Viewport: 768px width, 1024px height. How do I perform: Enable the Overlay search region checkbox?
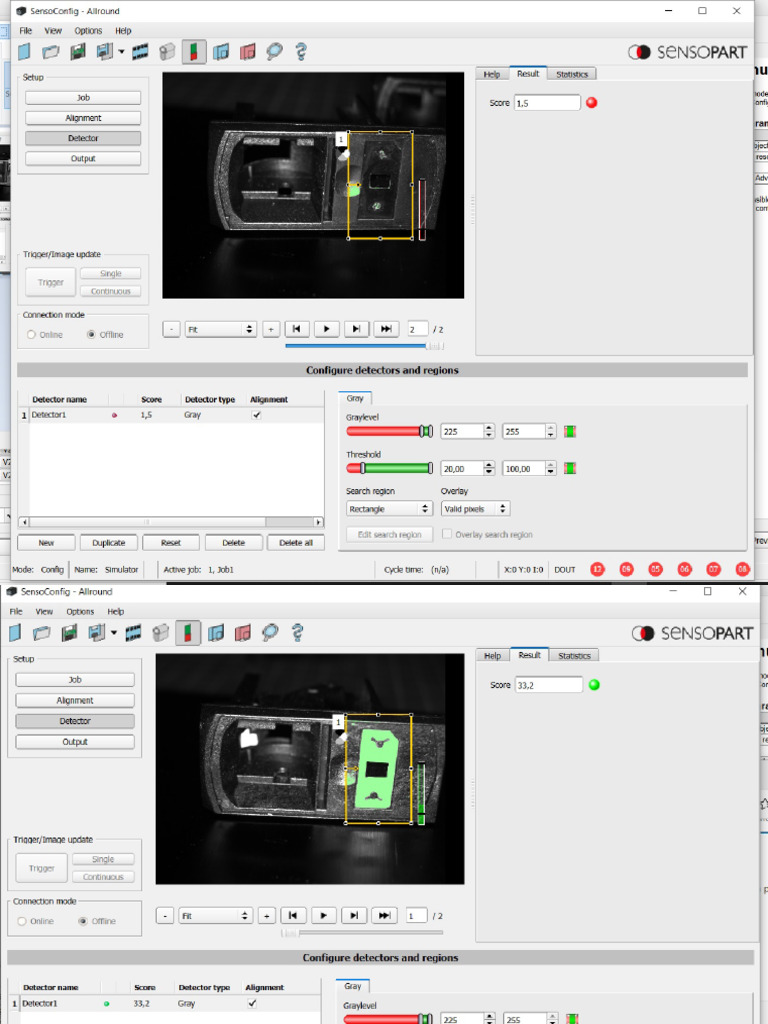tap(447, 534)
